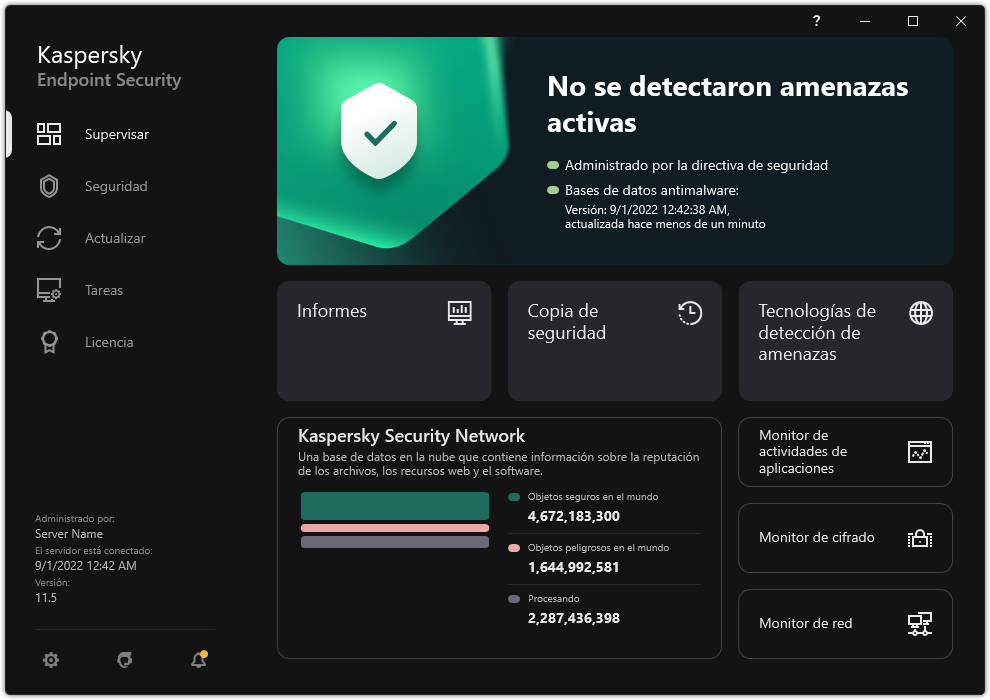Click the clock icon on Copia de seguridad
This screenshot has width=990, height=700.
click(690, 312)
